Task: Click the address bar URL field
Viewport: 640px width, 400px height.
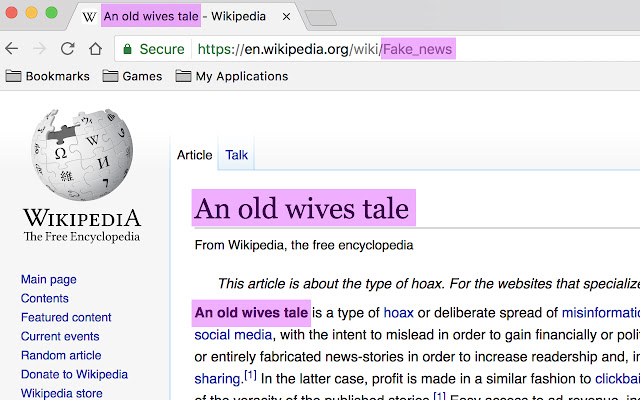Action: pos(378,49)
